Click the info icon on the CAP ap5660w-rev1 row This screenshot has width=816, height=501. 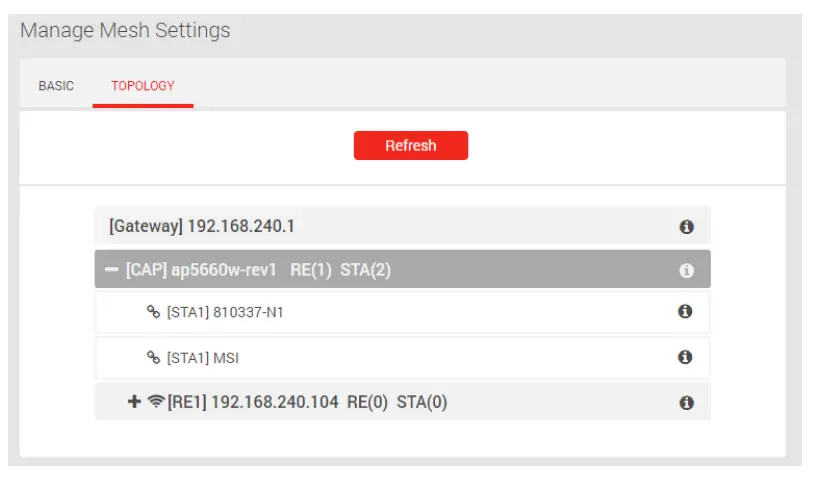coord(686,270)
